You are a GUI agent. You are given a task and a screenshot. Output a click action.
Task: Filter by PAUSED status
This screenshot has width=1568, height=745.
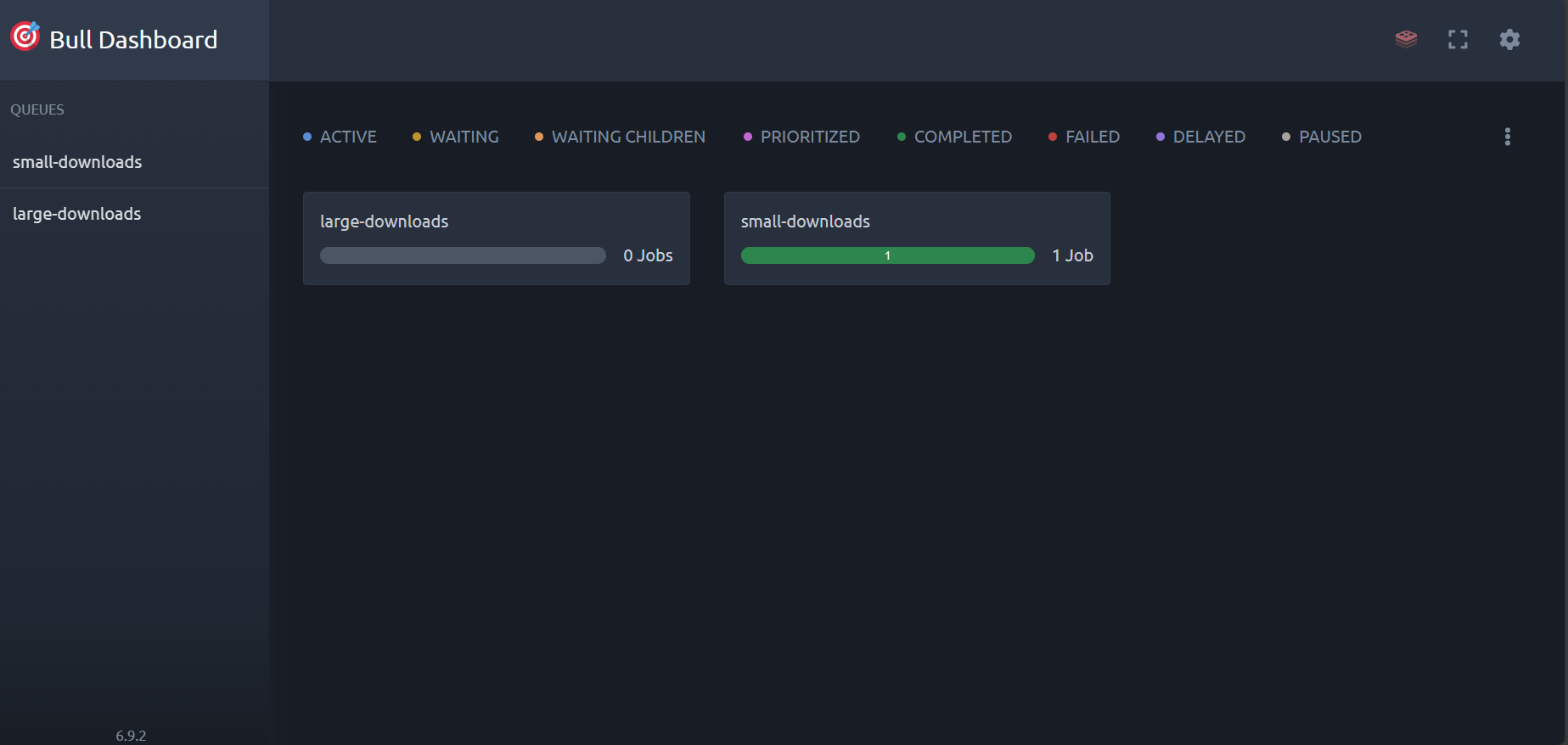point(1322,137)
